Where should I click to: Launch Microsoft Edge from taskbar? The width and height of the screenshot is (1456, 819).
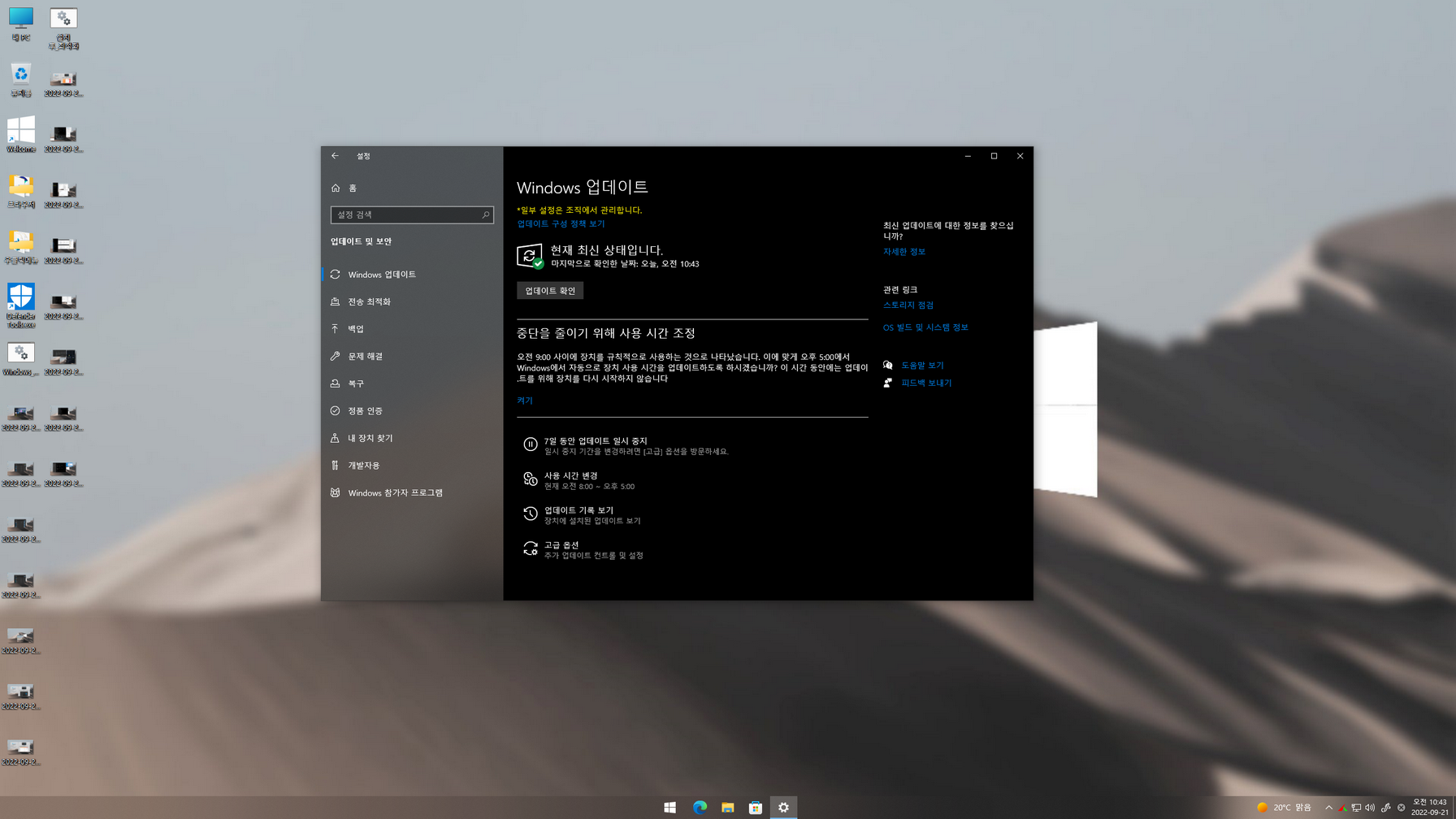tap(700, 807)
